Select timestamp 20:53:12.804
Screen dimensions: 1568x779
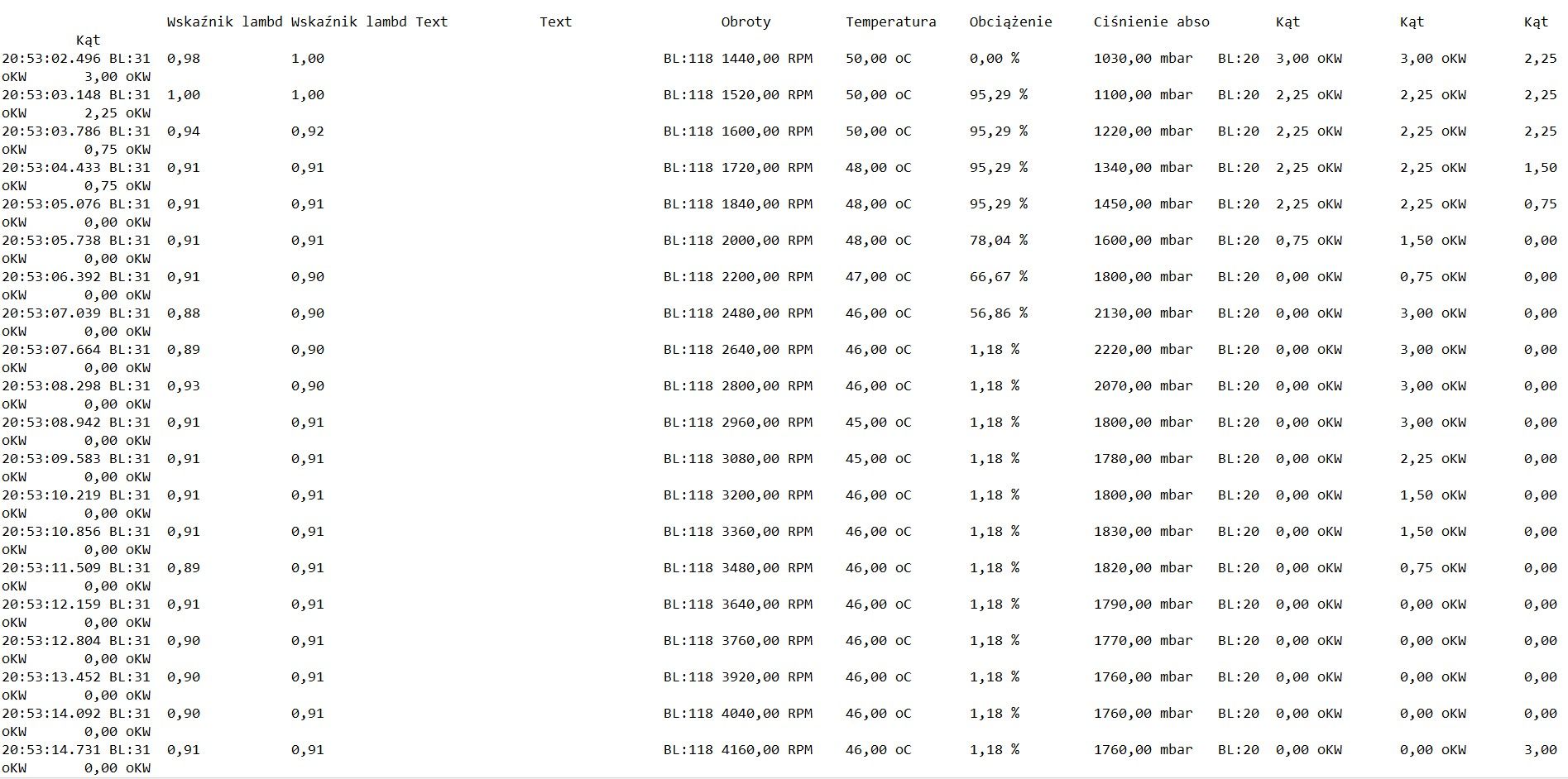tap(51, 641)
